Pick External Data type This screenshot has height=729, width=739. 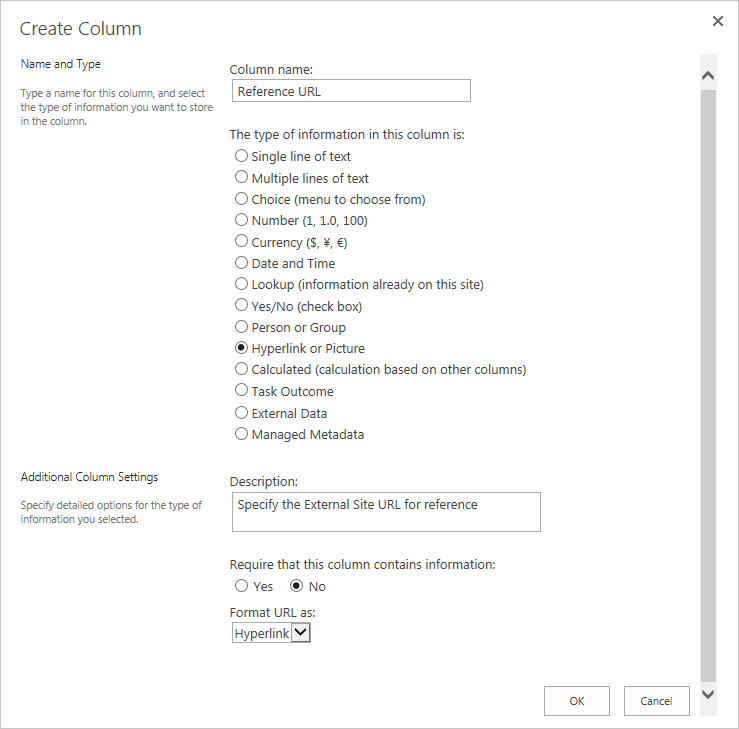tap(241, 413)
